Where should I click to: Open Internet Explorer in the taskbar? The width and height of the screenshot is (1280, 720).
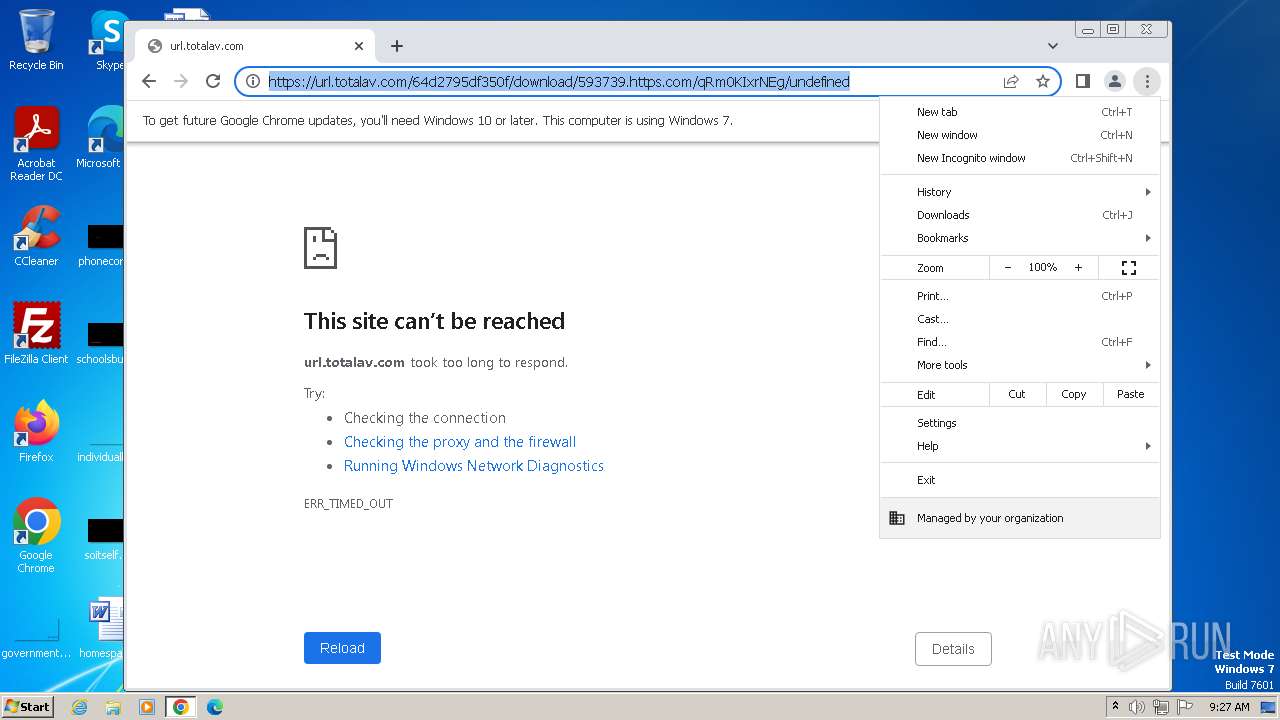click(79, 707)
